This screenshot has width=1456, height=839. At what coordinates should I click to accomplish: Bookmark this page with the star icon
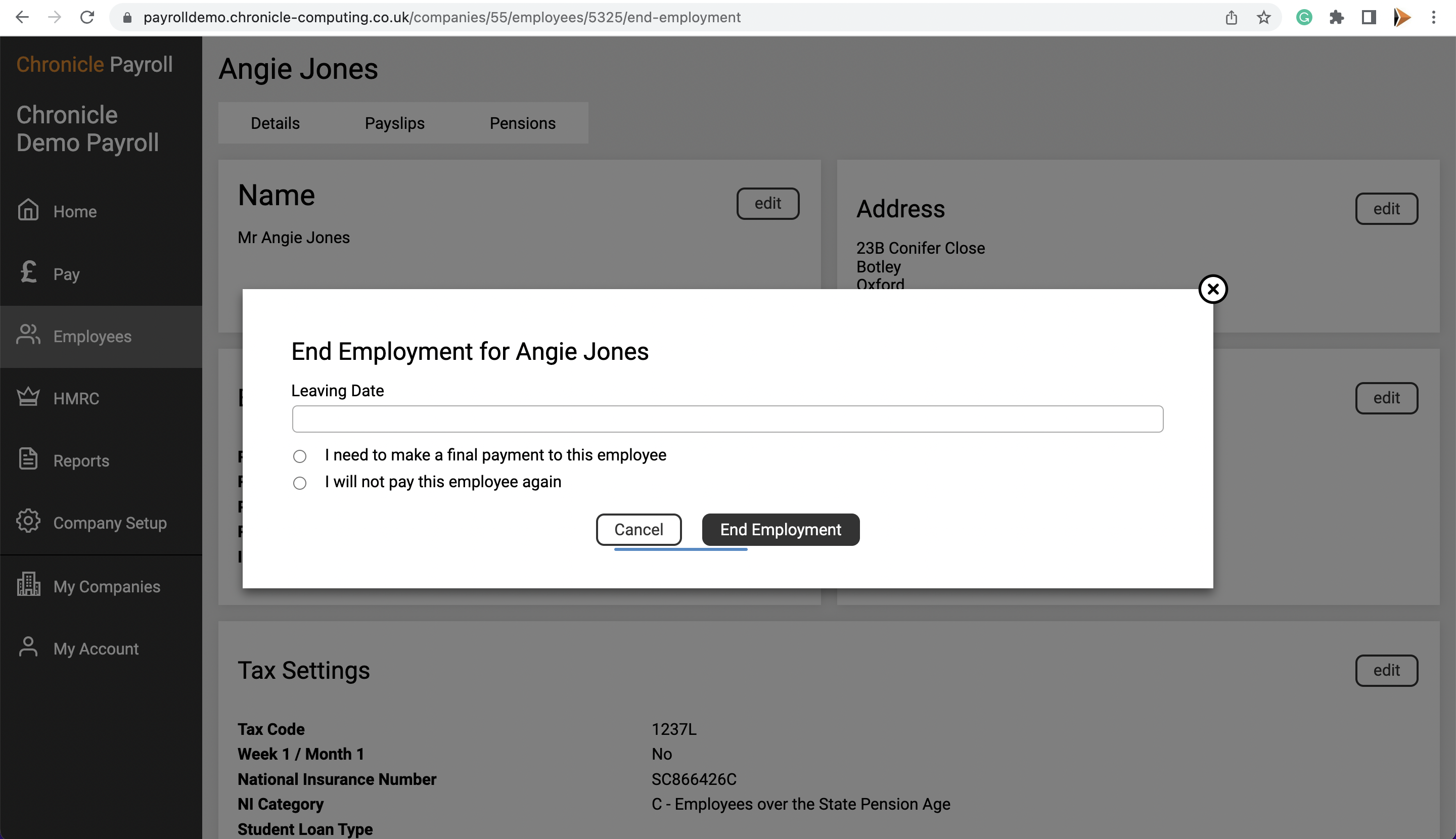(x=1263, y=17)
